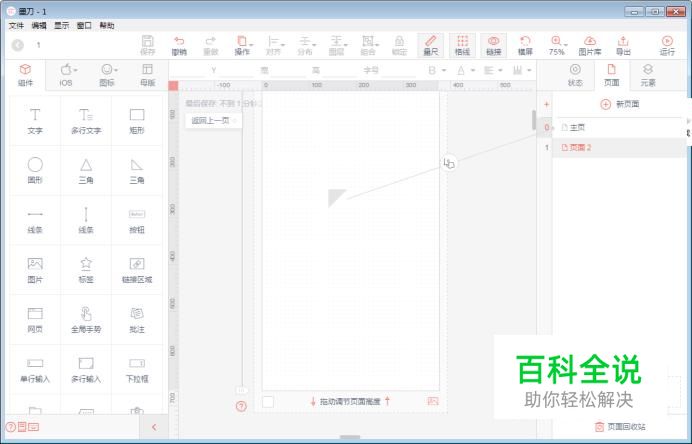
Task: Expand the 对齐 align dropdown
Action: point(274,45)
